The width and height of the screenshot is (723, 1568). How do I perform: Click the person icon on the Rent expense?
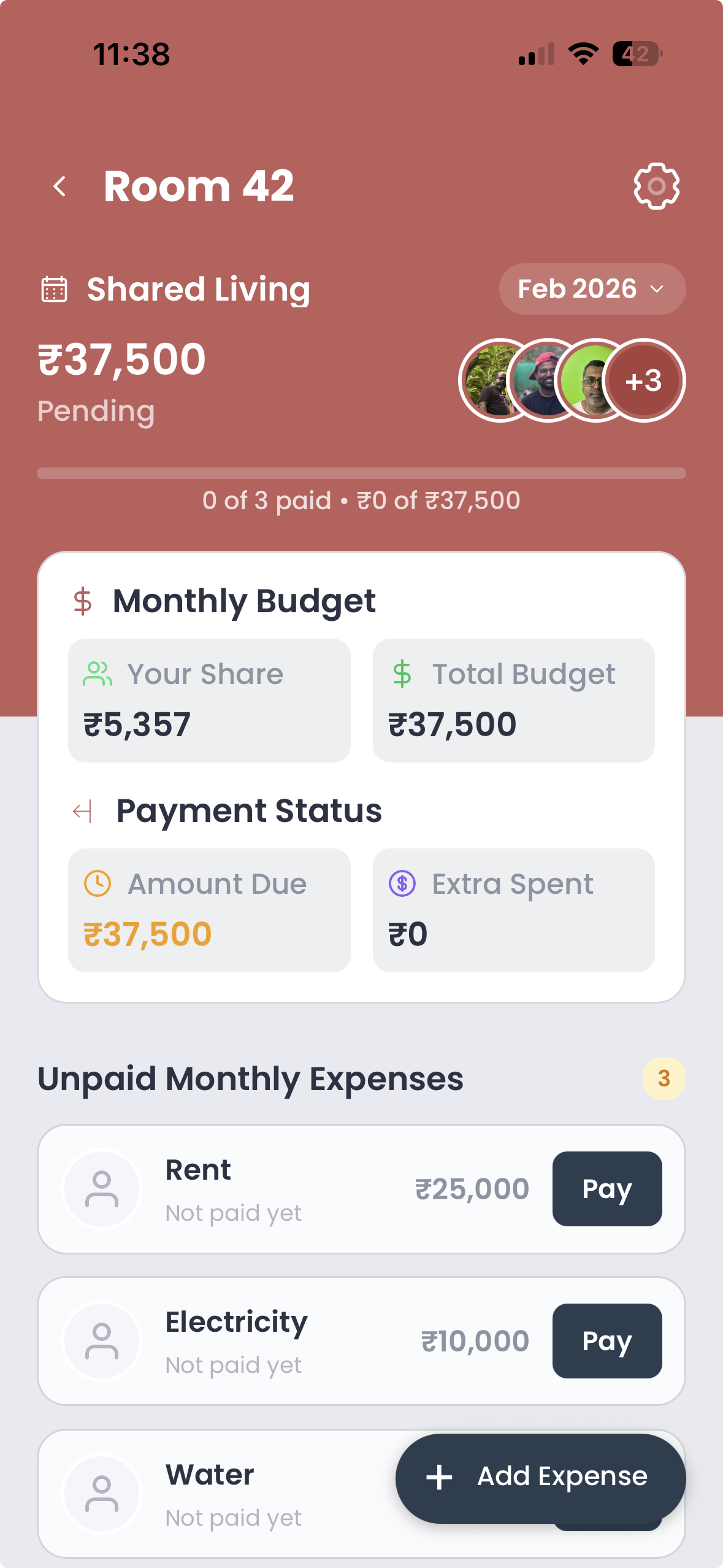102,1188
